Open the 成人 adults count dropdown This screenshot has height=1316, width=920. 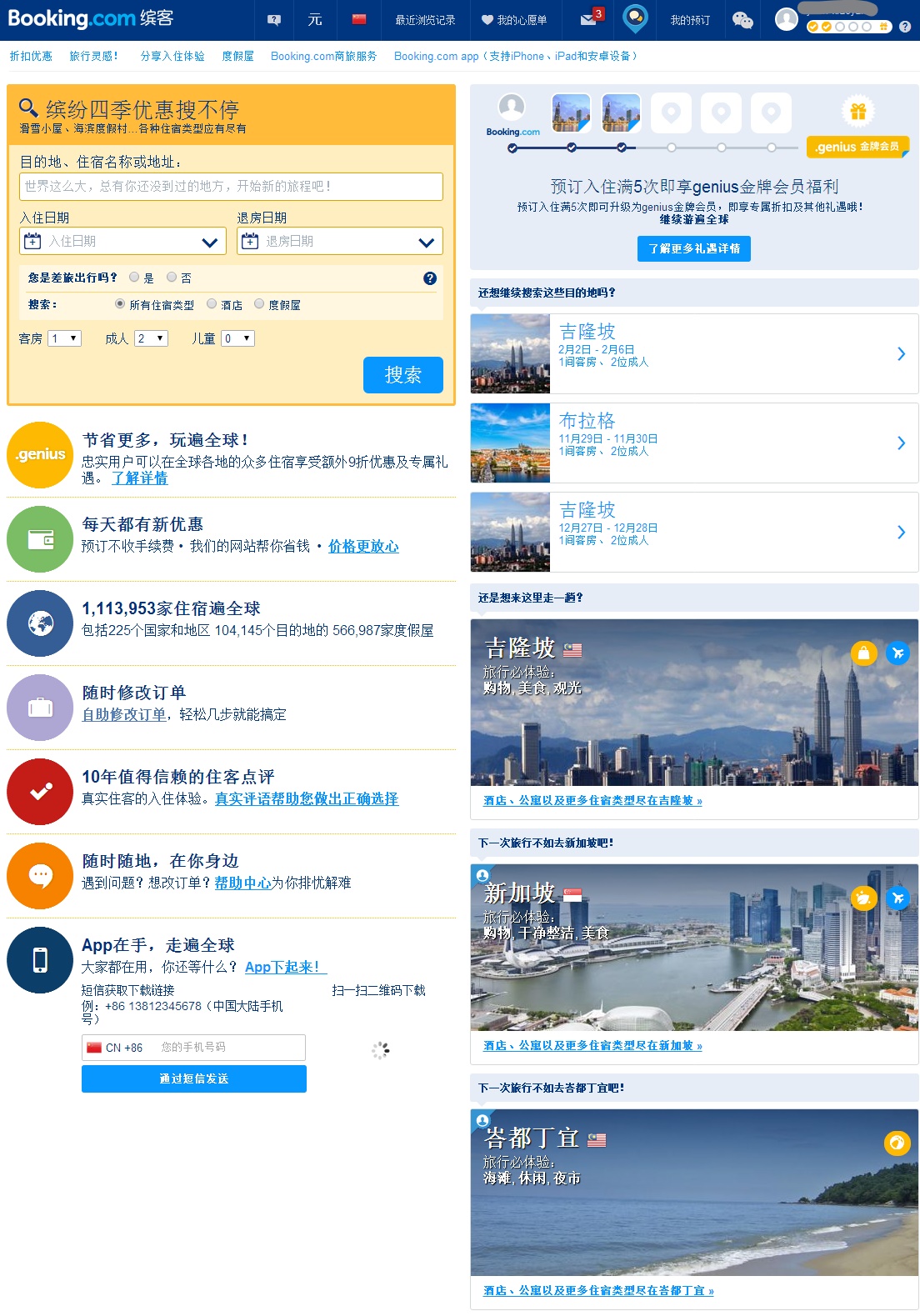(151, 338)
